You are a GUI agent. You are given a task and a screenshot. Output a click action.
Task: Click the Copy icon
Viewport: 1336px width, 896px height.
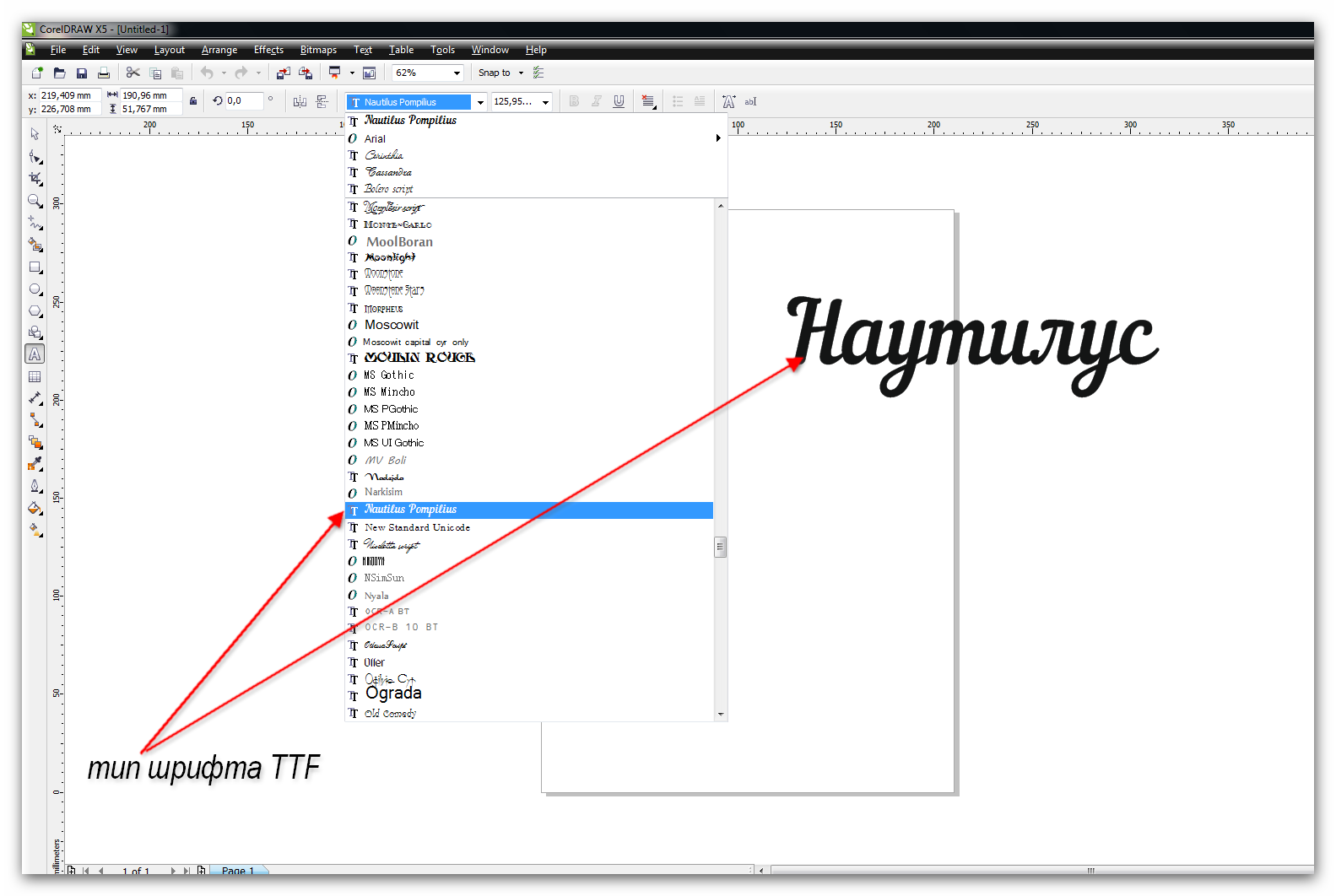155,73
